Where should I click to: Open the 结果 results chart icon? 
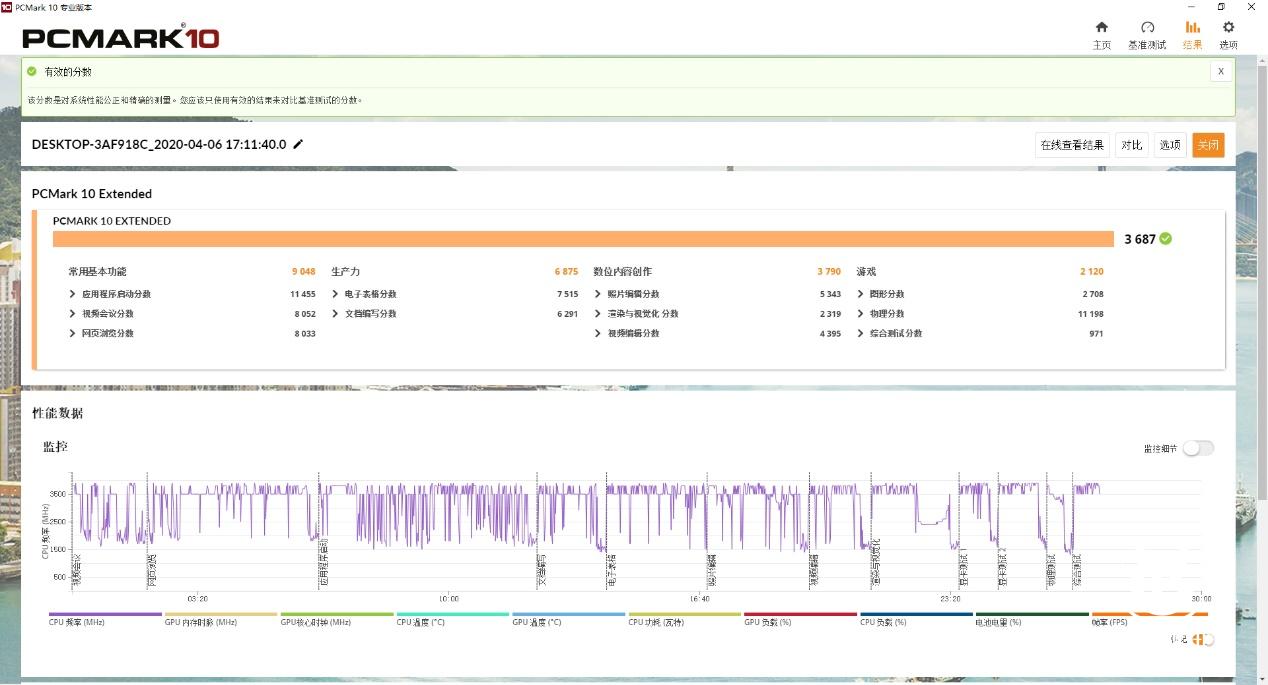point(1192,27)
